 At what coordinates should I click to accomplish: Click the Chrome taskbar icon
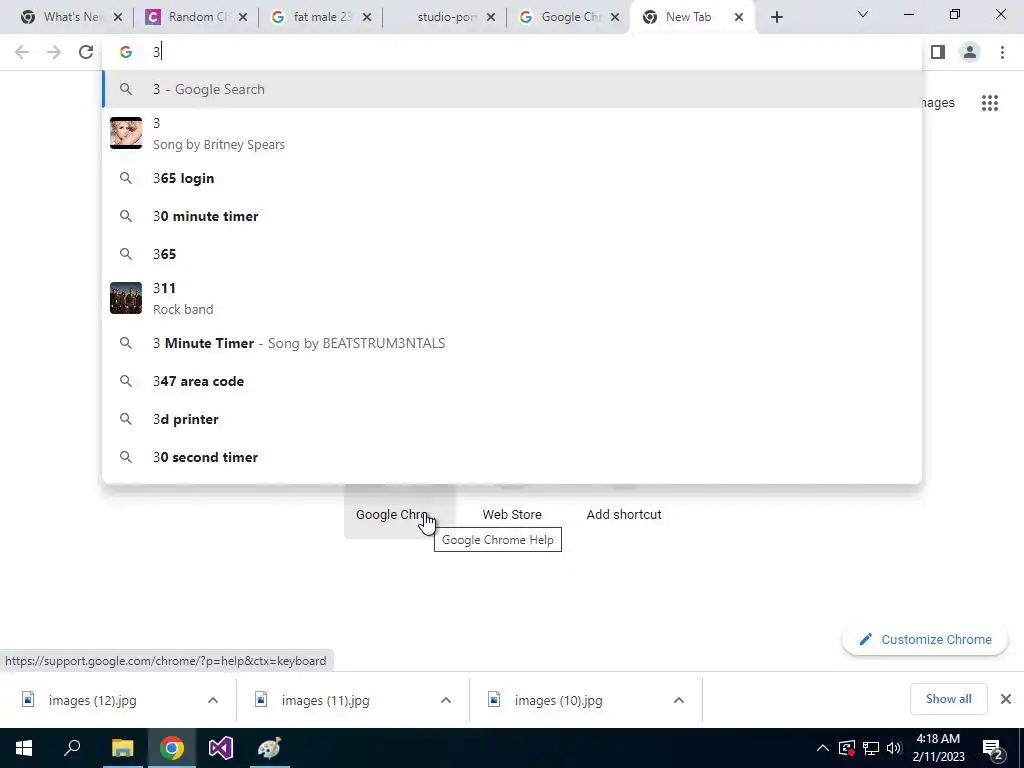[172, 748]
